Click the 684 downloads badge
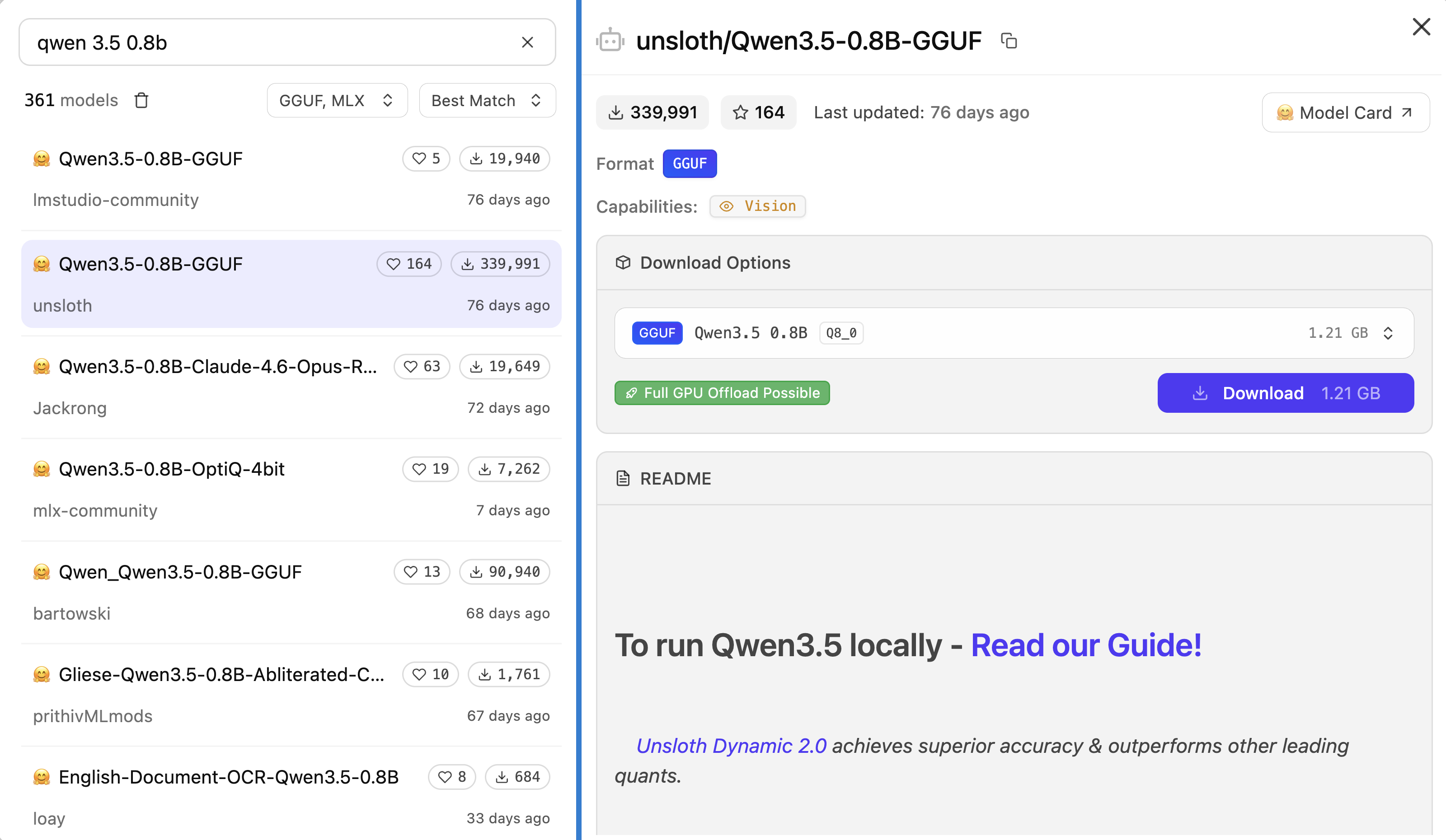This screenshot has height=840, width=1446. tap(517, 777)
